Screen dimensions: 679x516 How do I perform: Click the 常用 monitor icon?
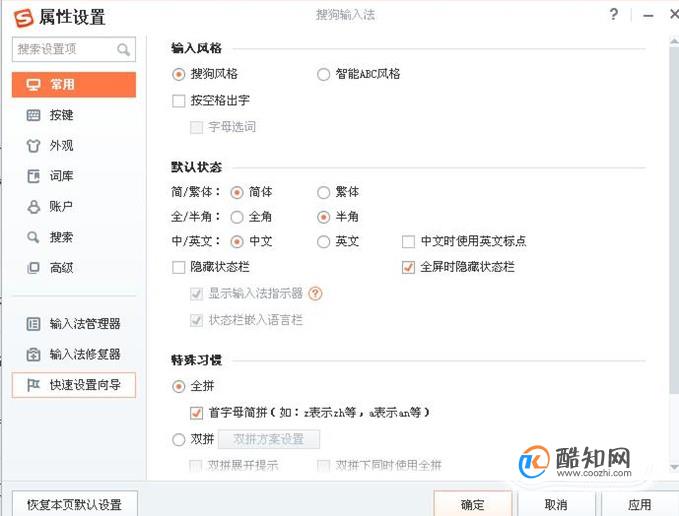point(33,85)
